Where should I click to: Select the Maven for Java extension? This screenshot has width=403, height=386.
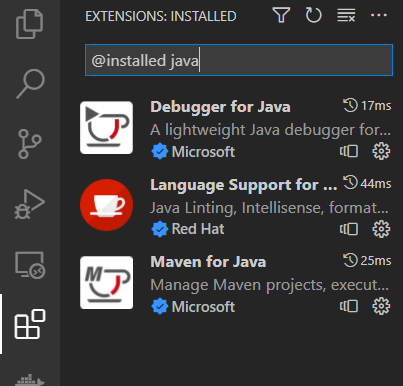coord(236,283)
